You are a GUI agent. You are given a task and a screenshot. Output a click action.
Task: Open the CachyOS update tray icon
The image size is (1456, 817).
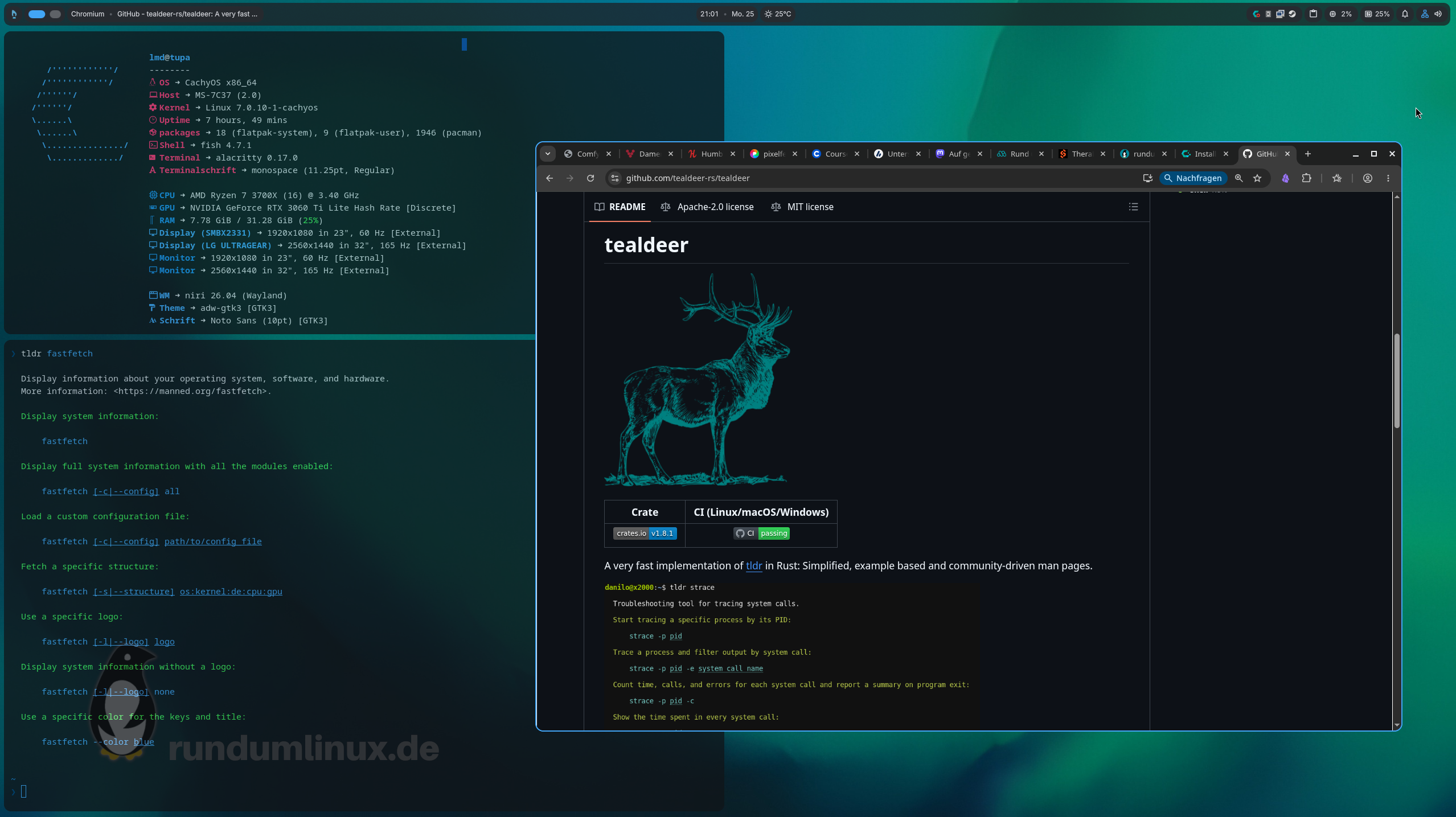[x=1256, y=14]
